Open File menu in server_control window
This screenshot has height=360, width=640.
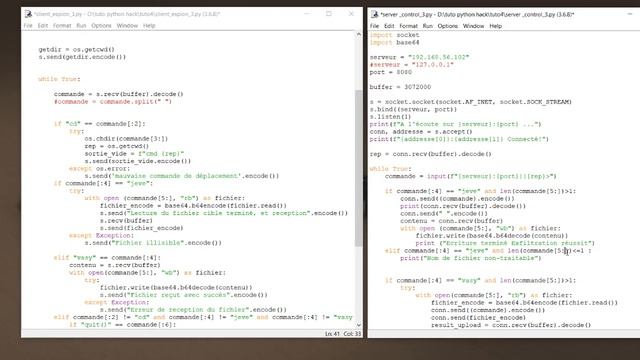[374, 26]
